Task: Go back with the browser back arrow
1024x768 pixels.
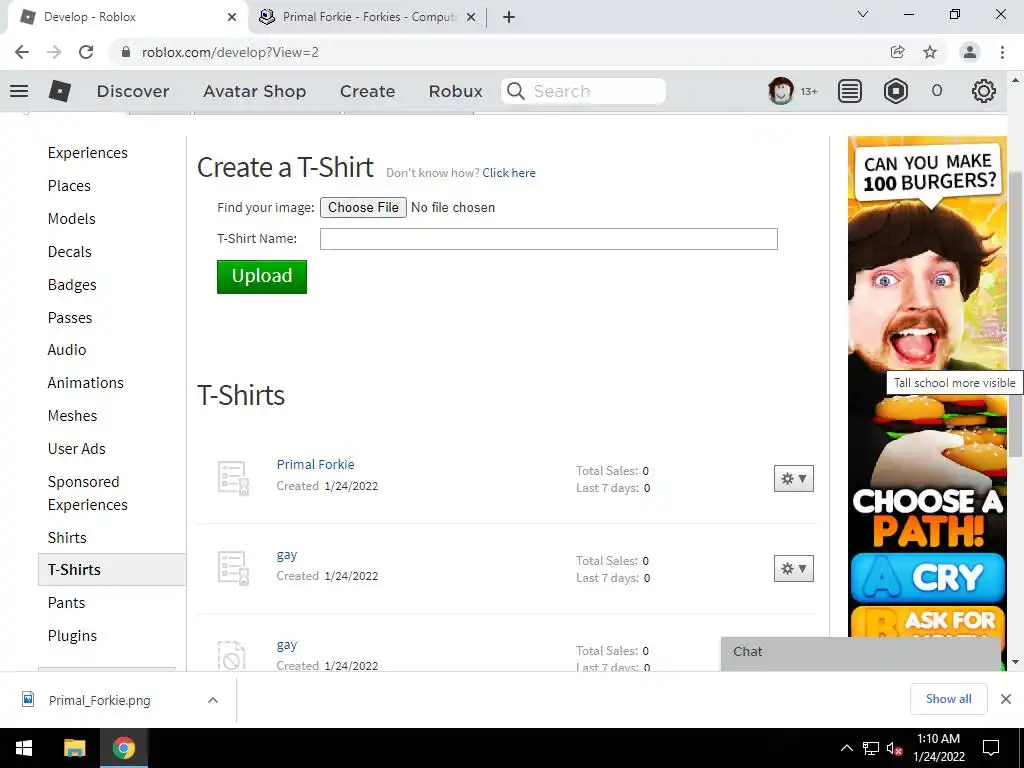Action: (22, 52)
